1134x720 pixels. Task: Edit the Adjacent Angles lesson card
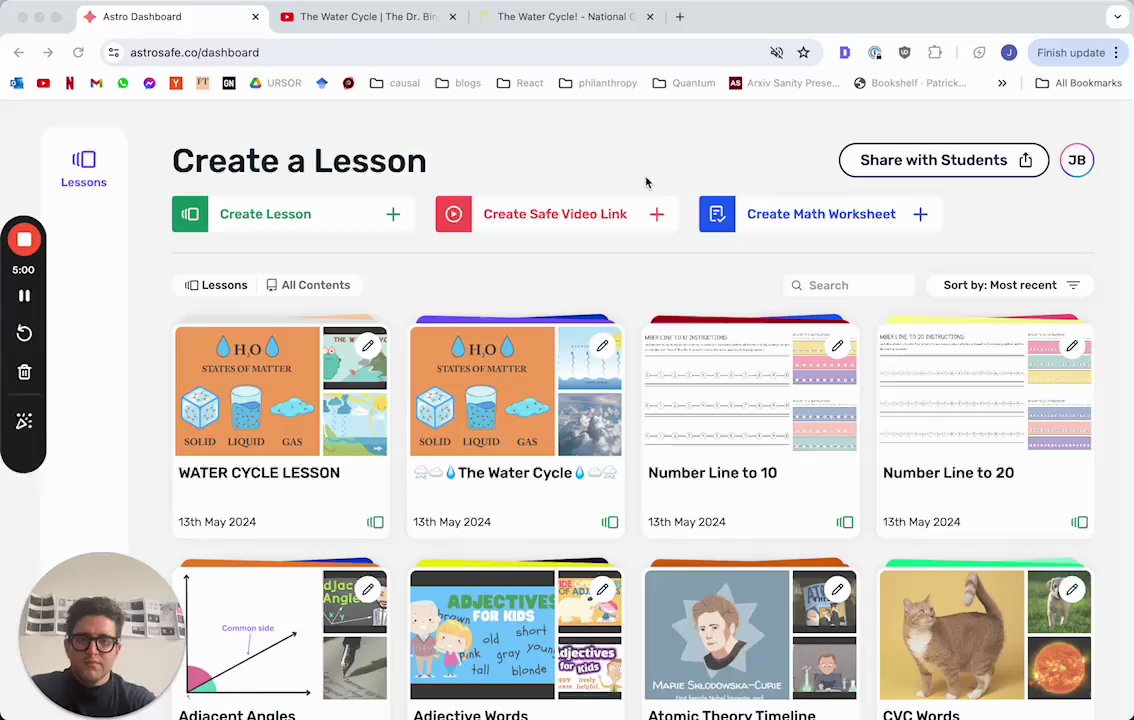coord(368,589)
